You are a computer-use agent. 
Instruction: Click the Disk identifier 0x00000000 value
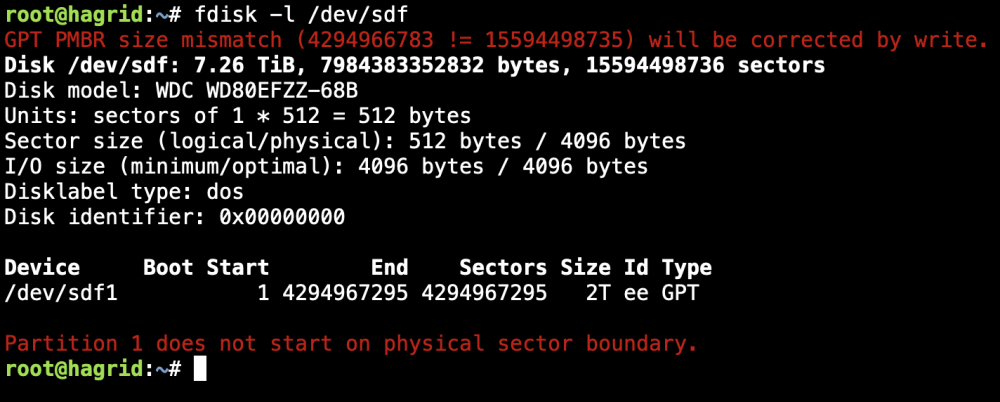(x=282, y=218)
